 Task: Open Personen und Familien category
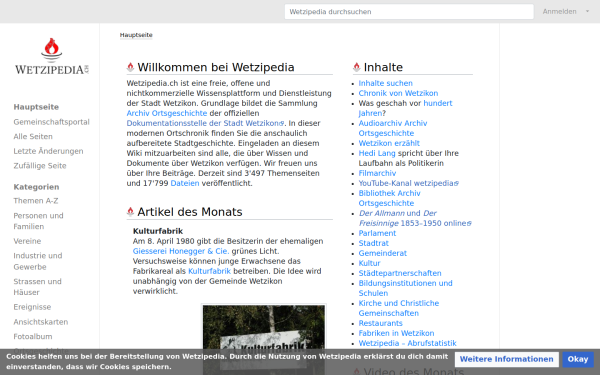click(38, 221)
